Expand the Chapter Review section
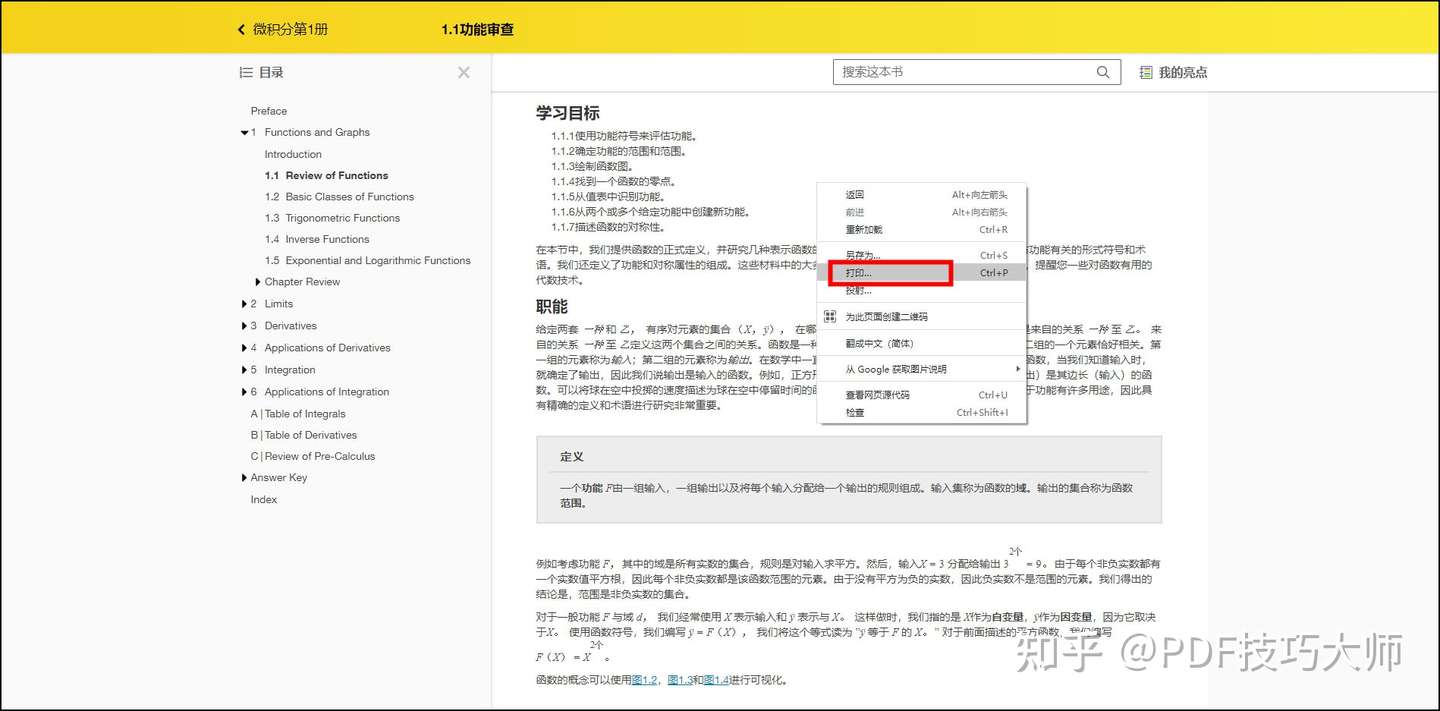 click(x=258, y=282)
